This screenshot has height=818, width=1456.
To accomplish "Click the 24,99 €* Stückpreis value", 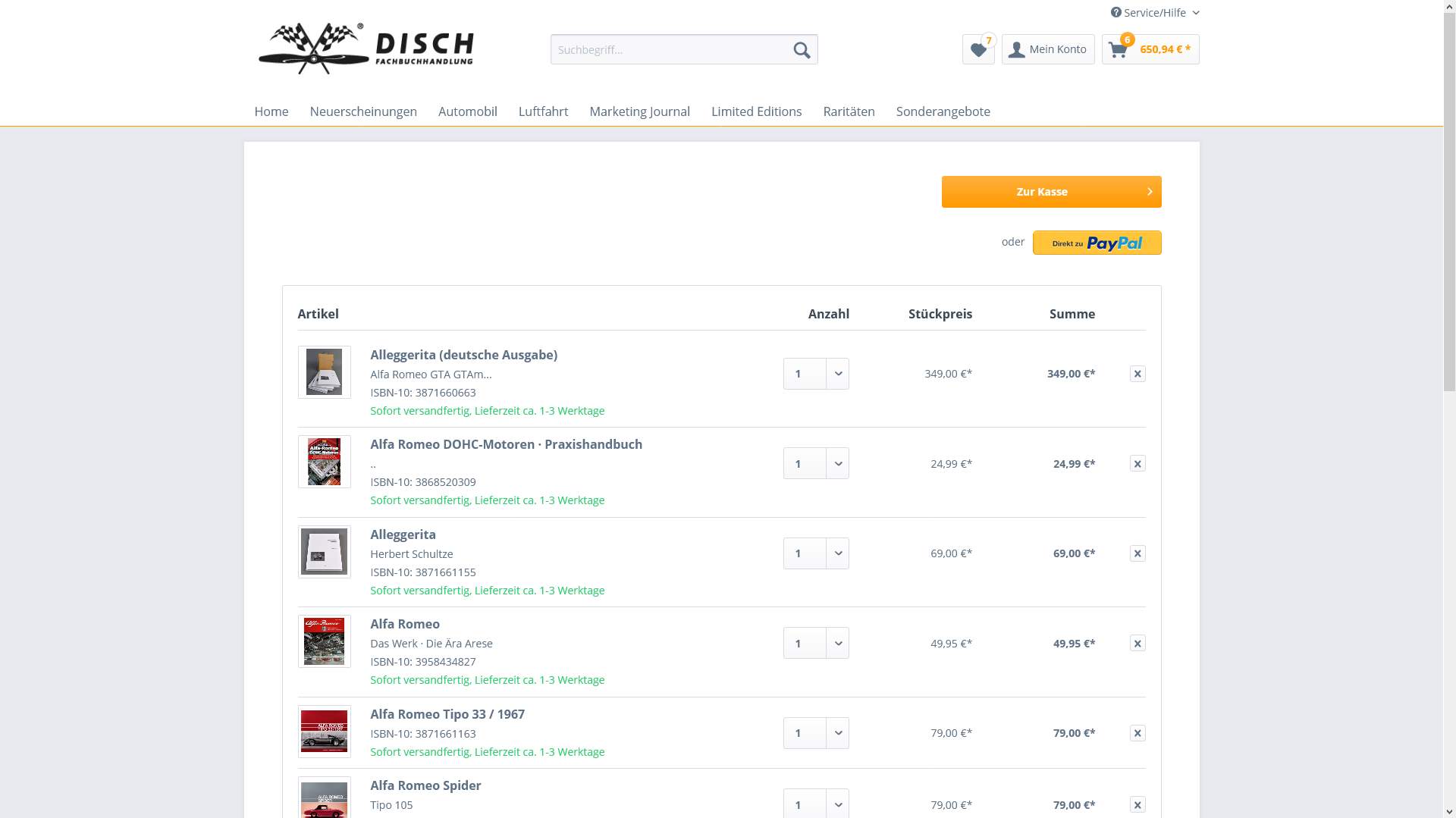I will (951, 464).
